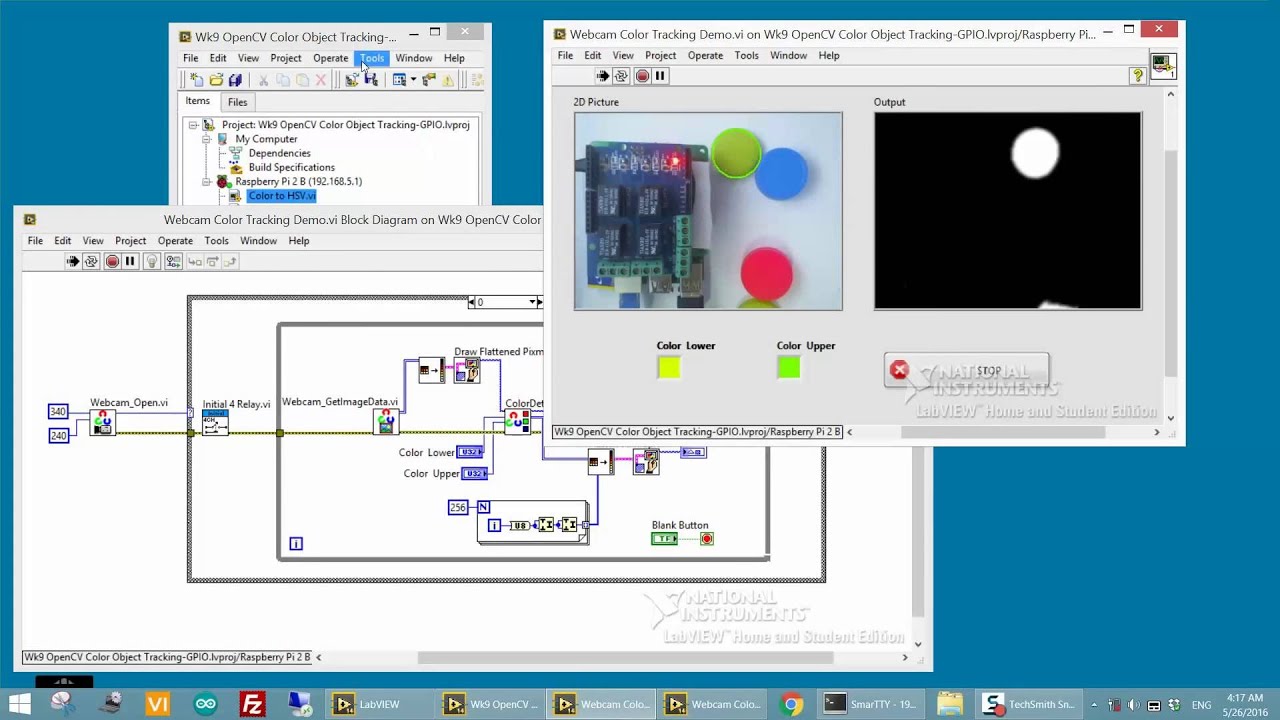The height and width of the screenshot is (720, 1280).
Task: Click previous case arrow on case structure
Action: (472, 302)
